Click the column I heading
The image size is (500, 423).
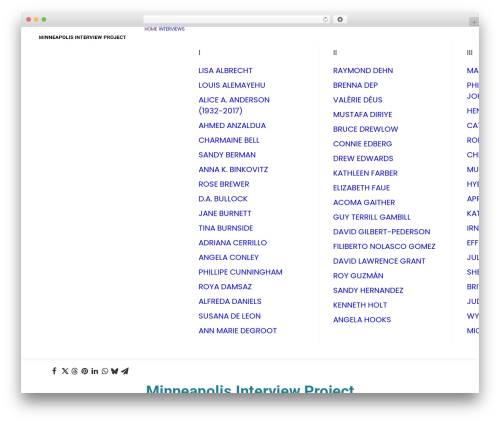tap(199, 53)
